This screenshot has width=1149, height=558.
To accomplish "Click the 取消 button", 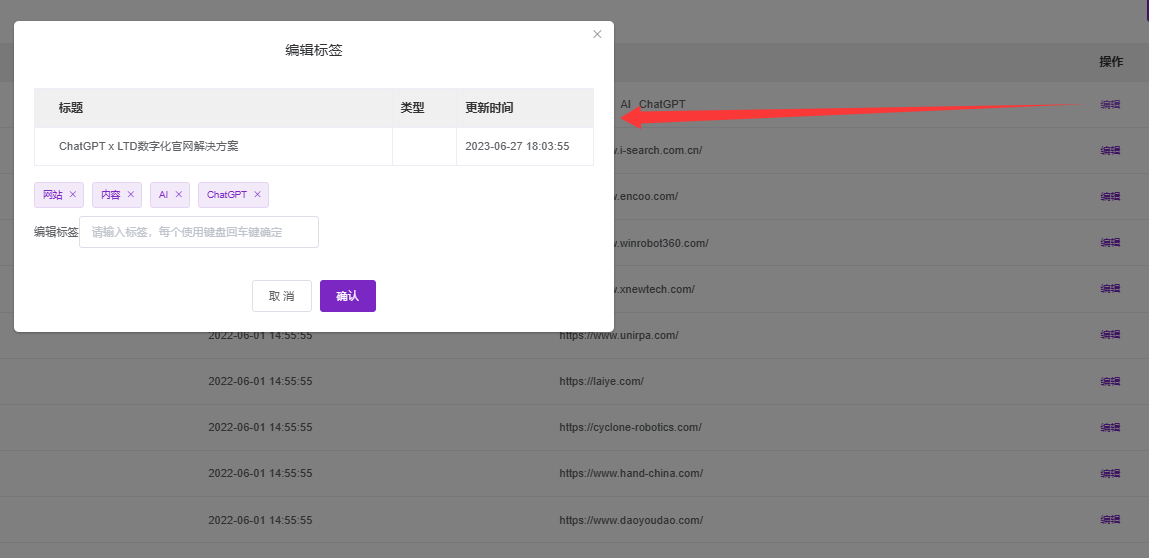I will pyautogui.click(x=281, y=296).
